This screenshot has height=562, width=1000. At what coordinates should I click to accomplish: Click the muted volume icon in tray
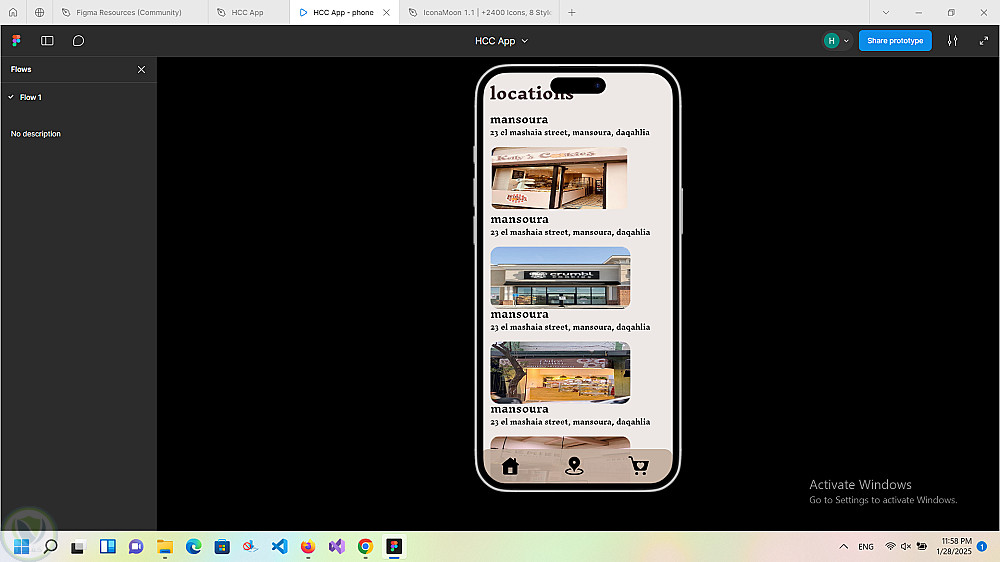(906, 547)
